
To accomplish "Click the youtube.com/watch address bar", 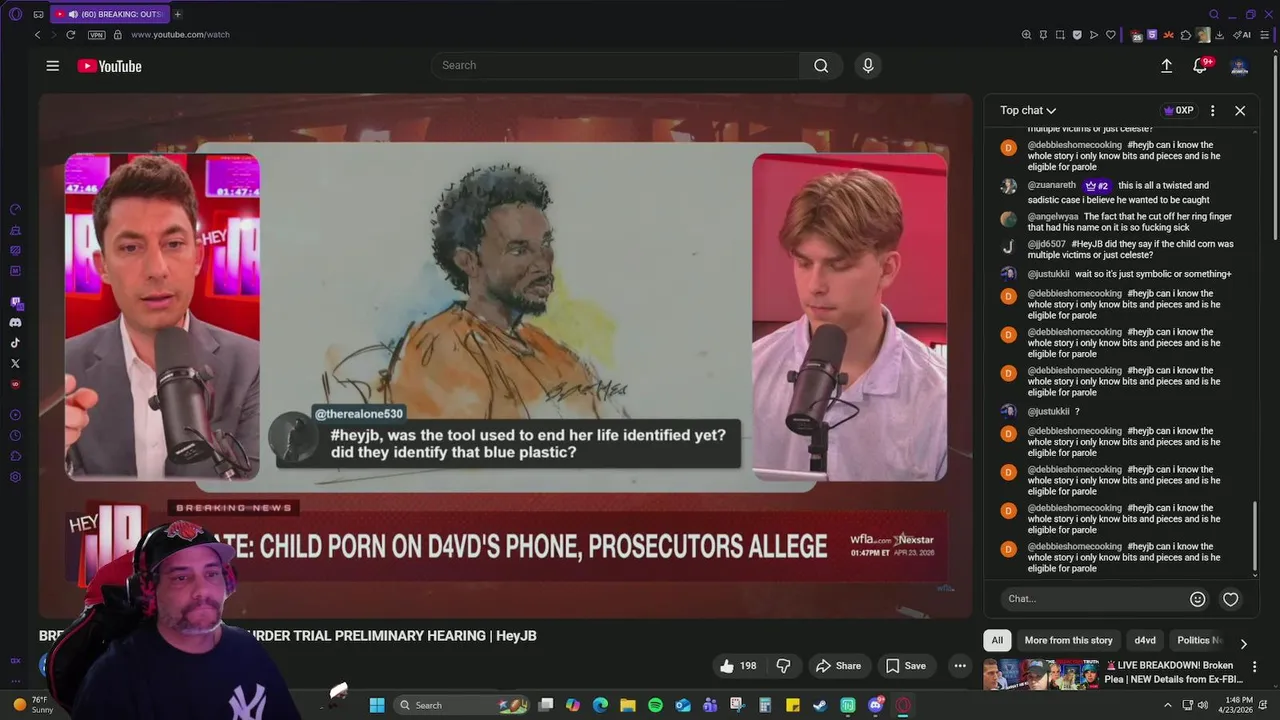I will point(180,35).
